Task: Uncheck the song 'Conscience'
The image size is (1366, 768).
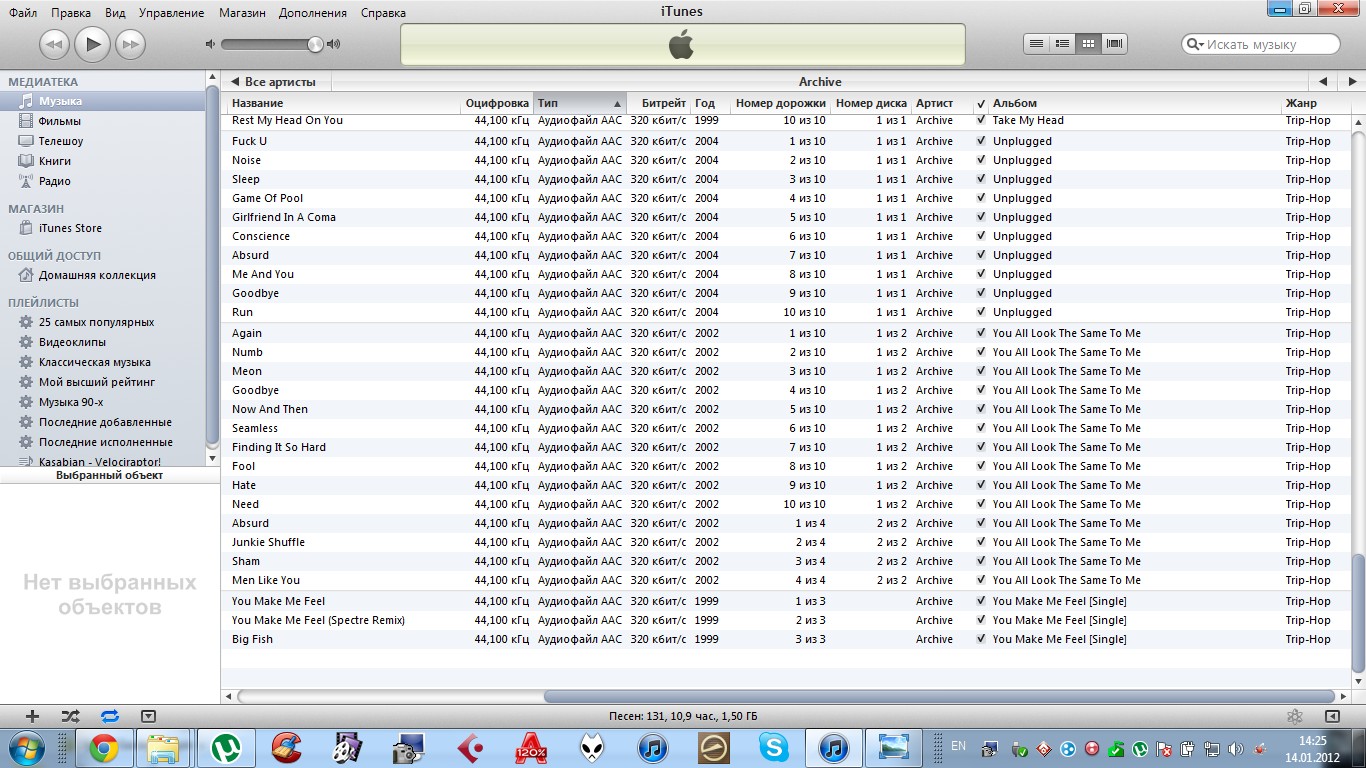Action: click(x=981, y=236)
